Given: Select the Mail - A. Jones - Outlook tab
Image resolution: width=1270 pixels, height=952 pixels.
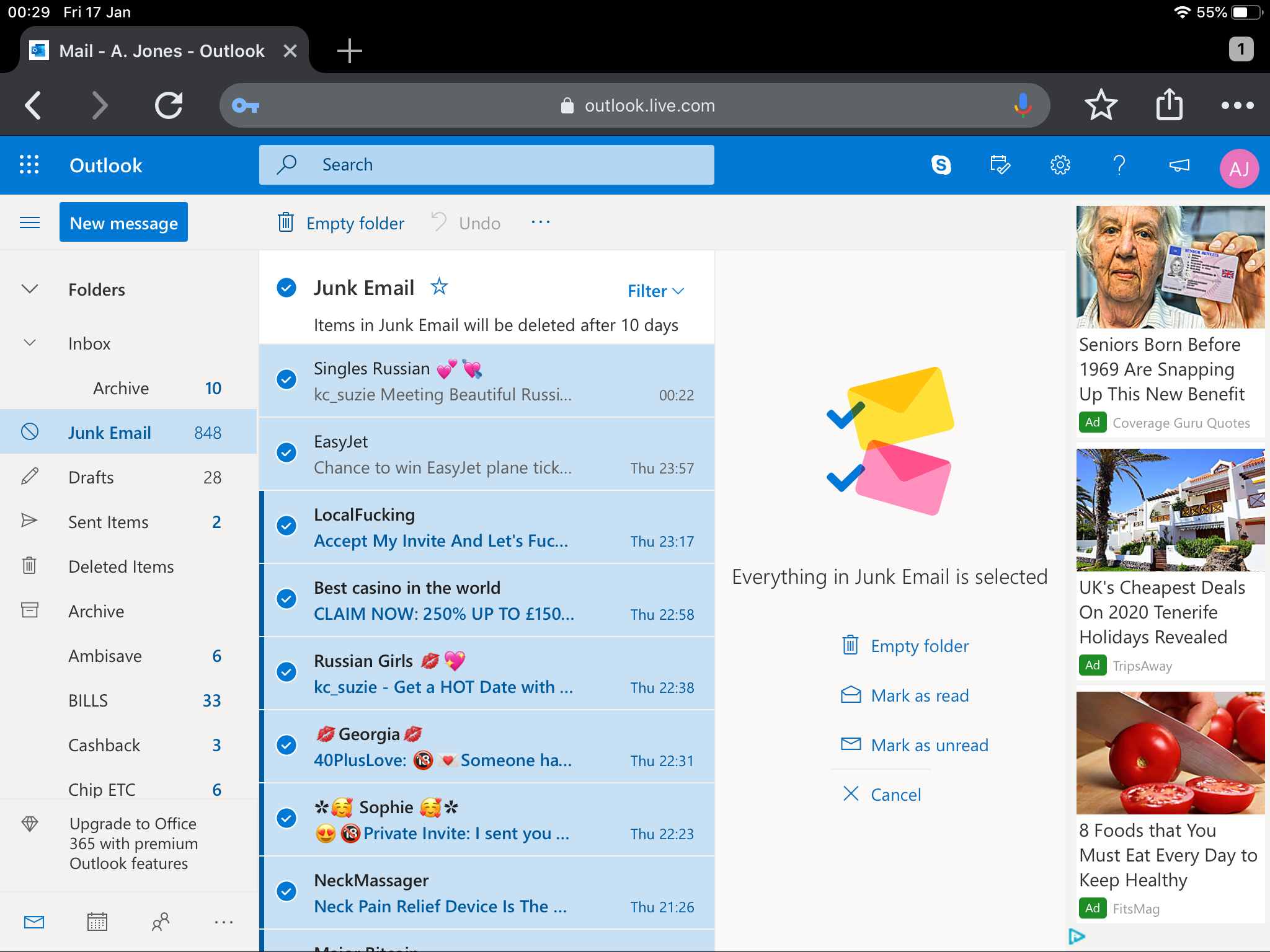Looking at the screenshot, I should [x=162, y=51].
